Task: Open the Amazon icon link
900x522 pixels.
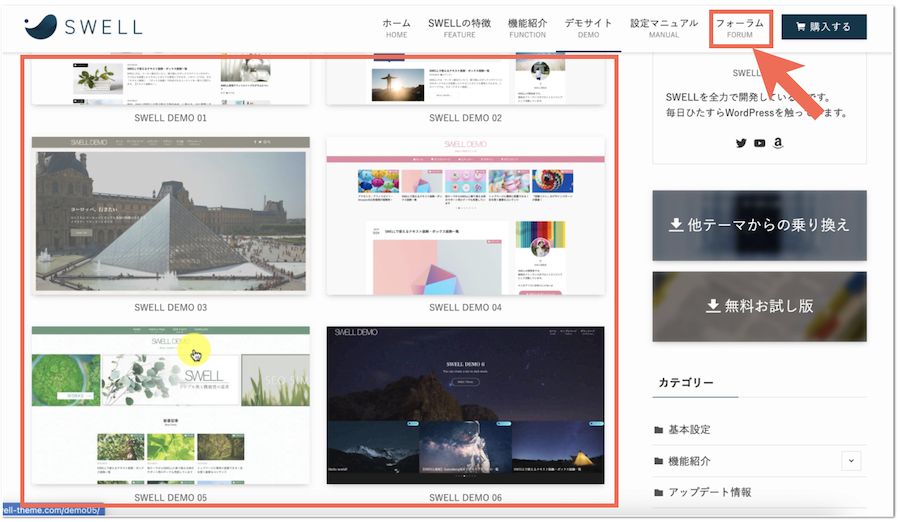Action: 778,143
